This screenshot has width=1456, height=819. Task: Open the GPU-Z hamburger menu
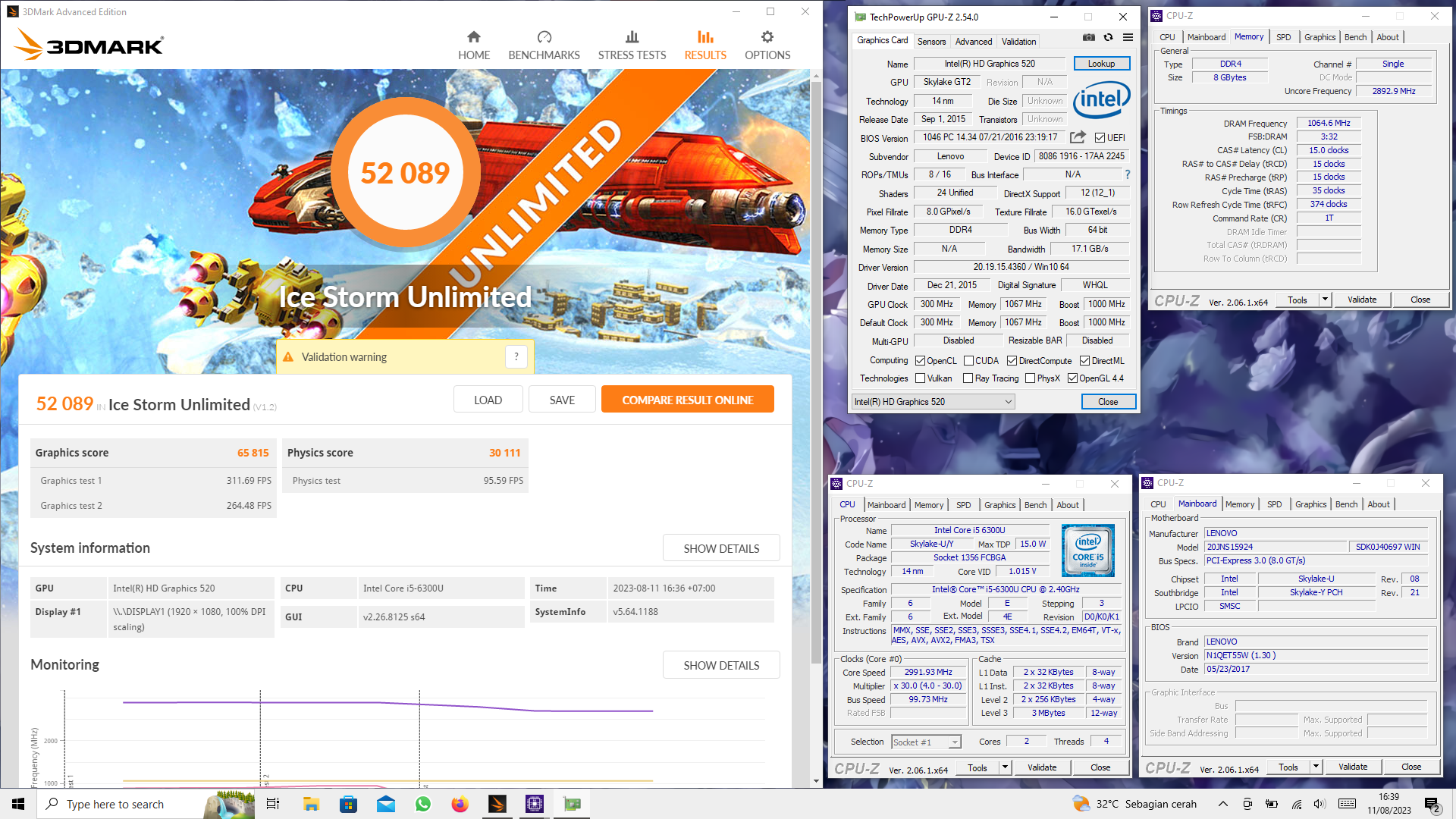[1128, 37]
